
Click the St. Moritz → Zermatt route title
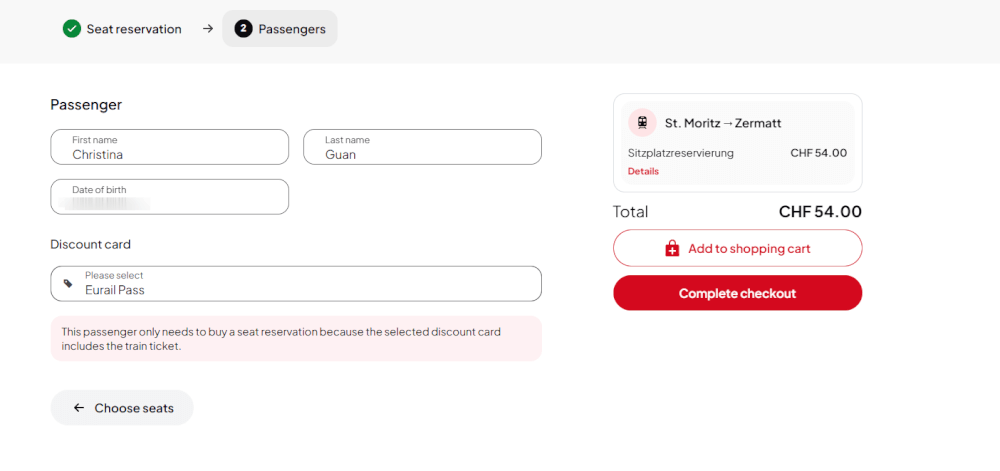(x=723, y=123)
